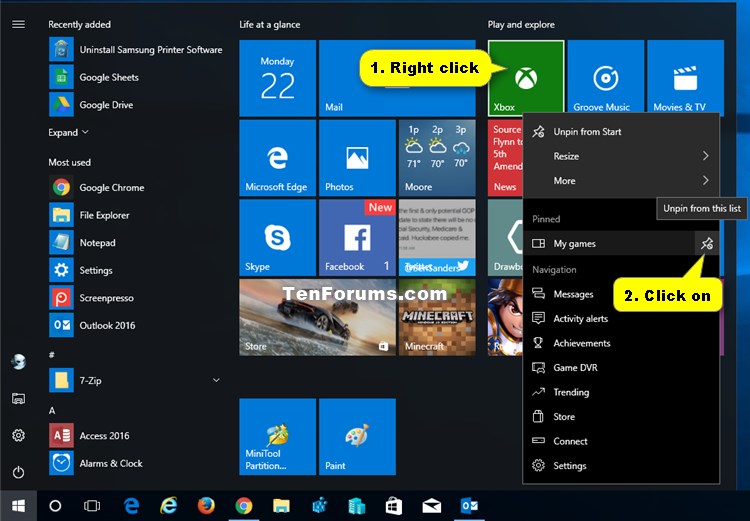The image size is (750, 521).
Task: Open Cortana circle on taskbar
Action: pyautogui.click(x=55, y=506)
